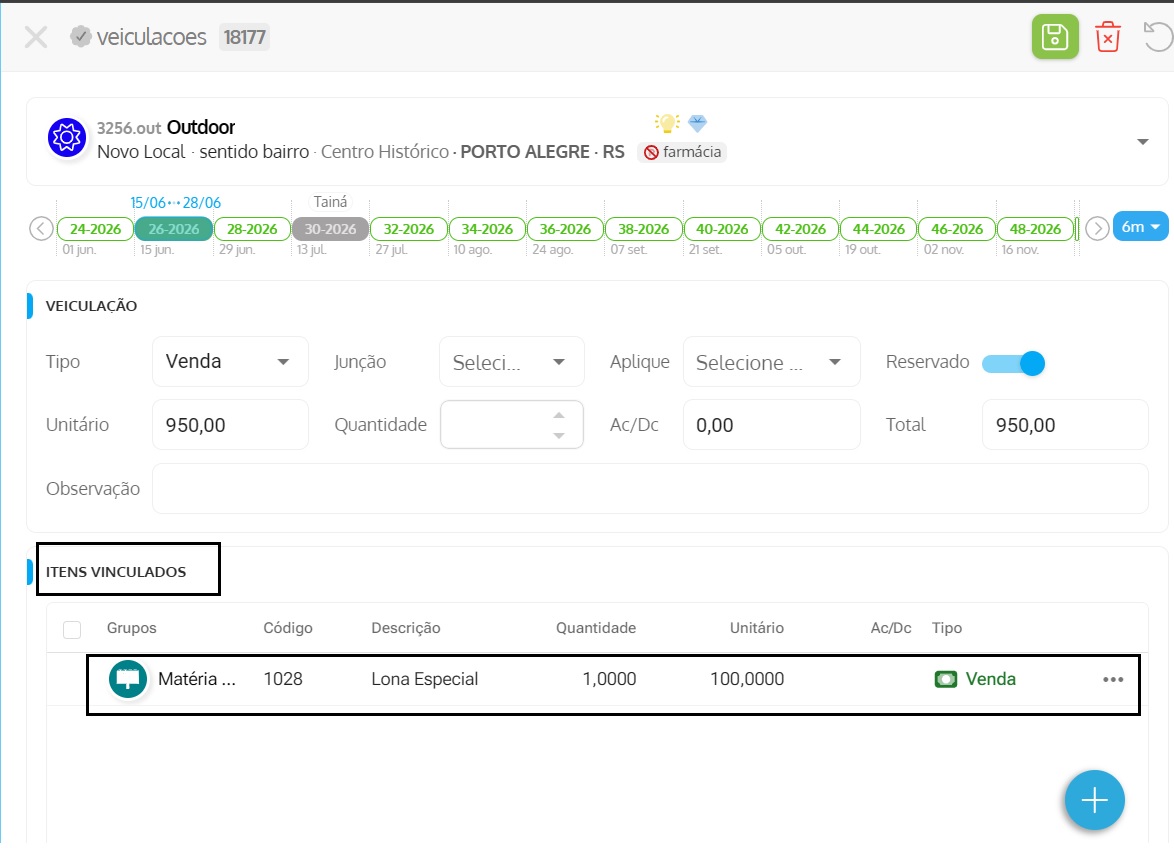This screenshot has width=1174, height=848.
Task: Open the Aplique dropdown
Action: point(771,362)
